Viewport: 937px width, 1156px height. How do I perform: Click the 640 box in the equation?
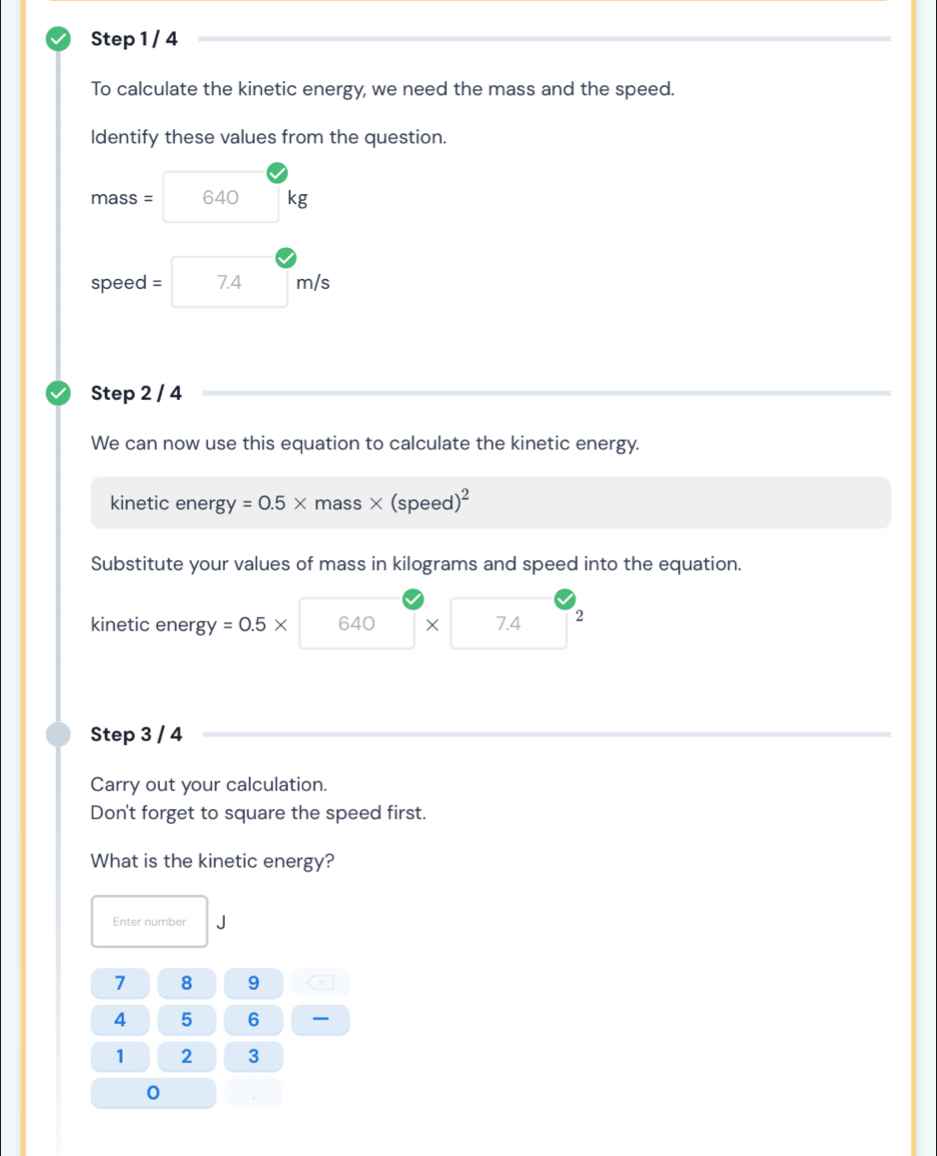coord(357,625)
